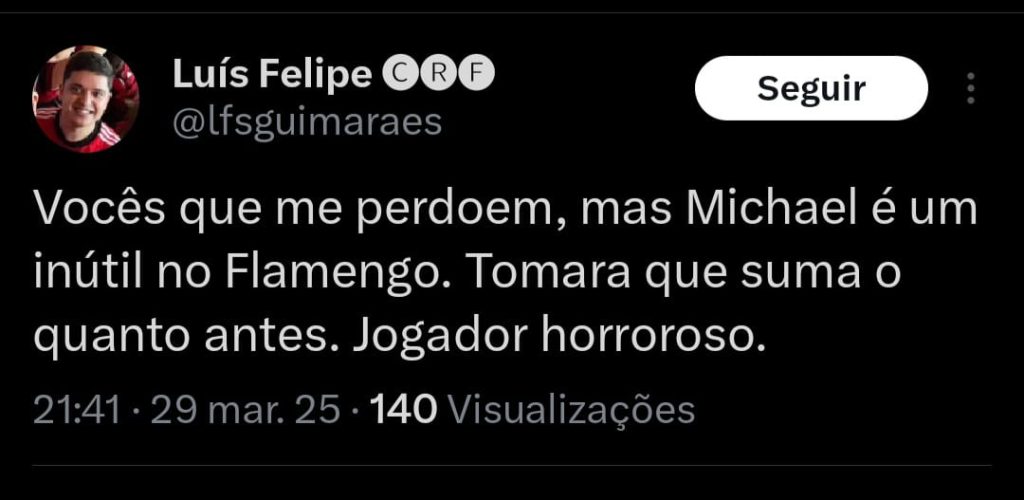Viewport: 1024px width, 500px height.
Task: Follow the user with Seguir button
Action: coord(811,88)
